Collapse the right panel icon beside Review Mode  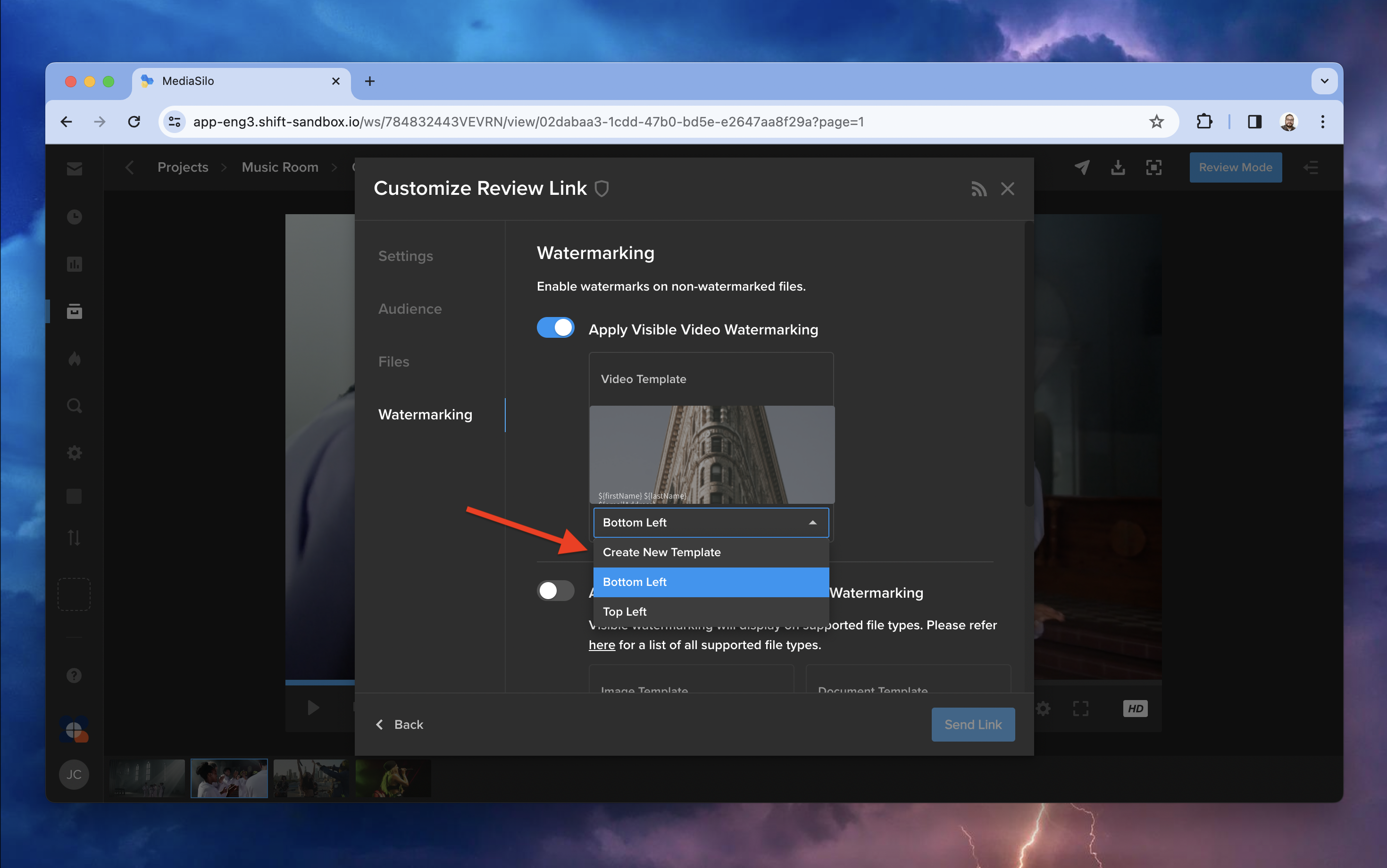(x=1311, y=167)
